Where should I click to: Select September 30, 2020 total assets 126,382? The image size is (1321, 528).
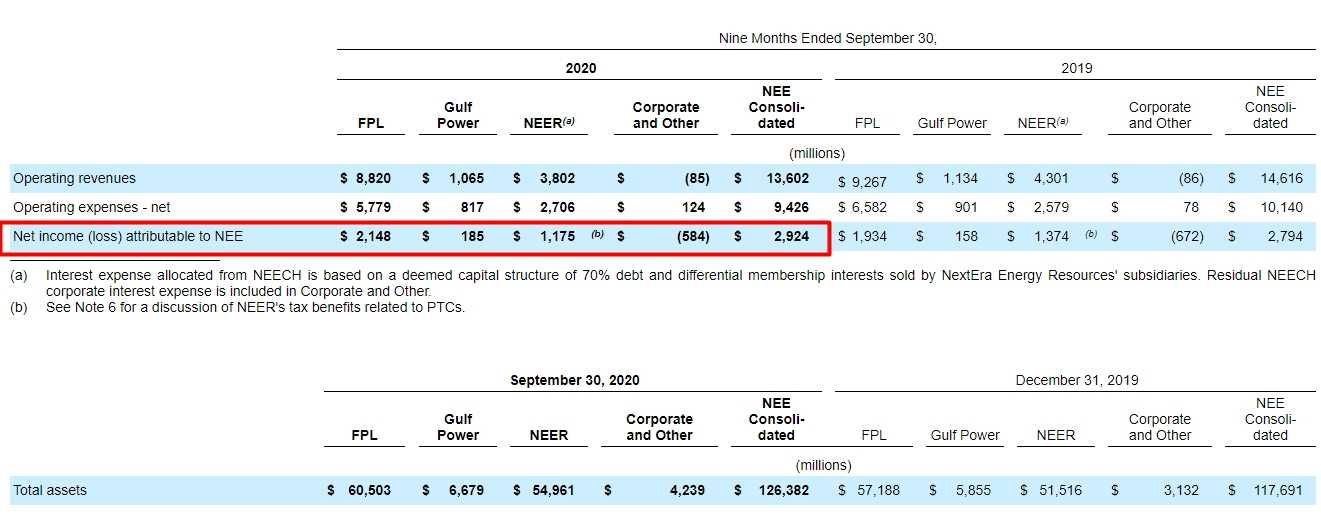pyautogui.click(x=783, y=491)
